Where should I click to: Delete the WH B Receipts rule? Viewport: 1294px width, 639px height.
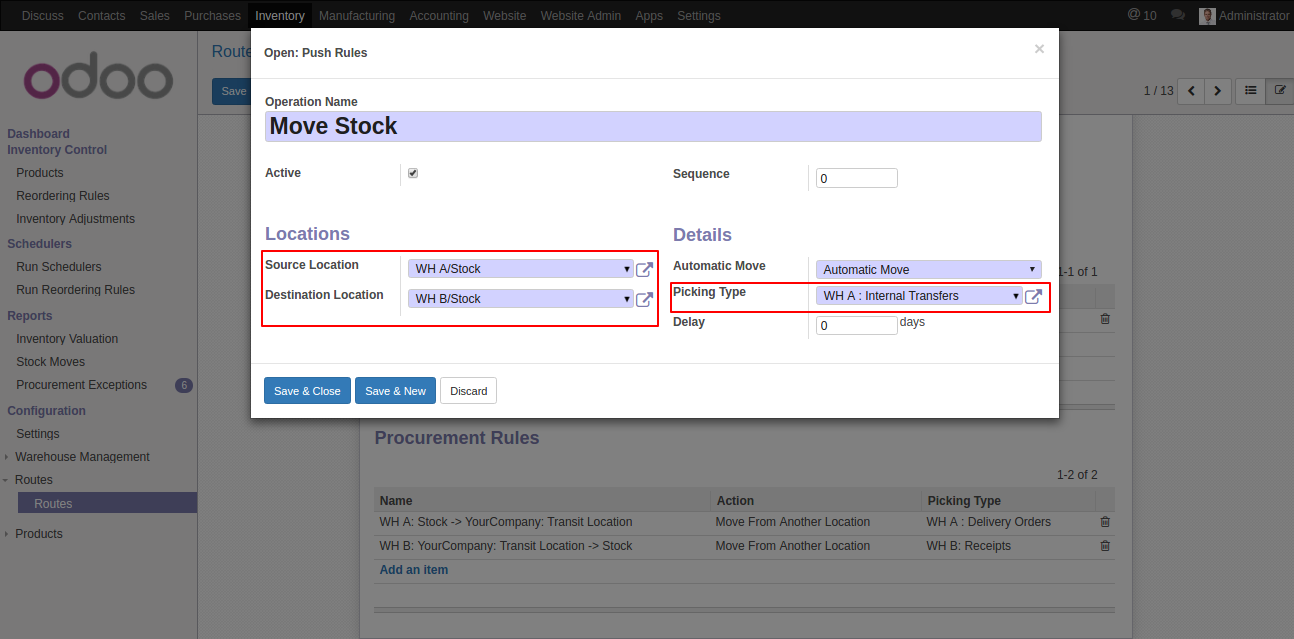point(1105,546)
